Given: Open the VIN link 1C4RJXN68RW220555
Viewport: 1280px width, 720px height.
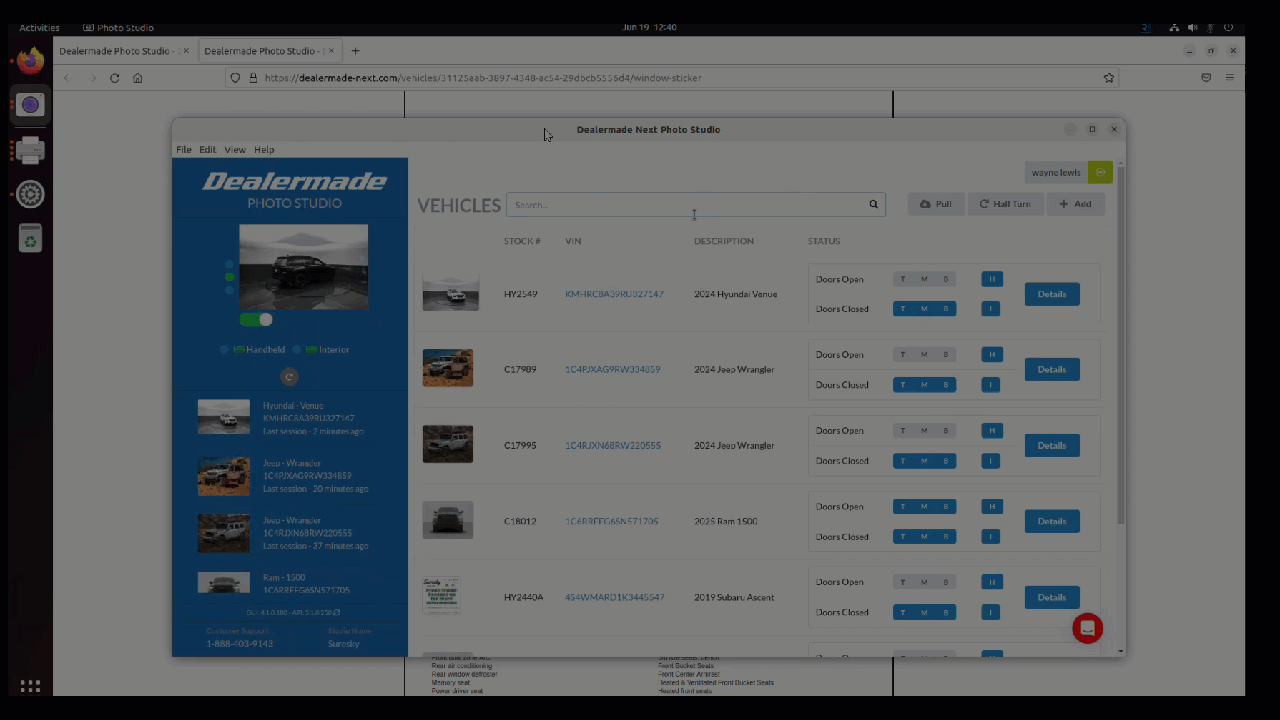Looking at the screenshot, I should [x=613, y=446].
